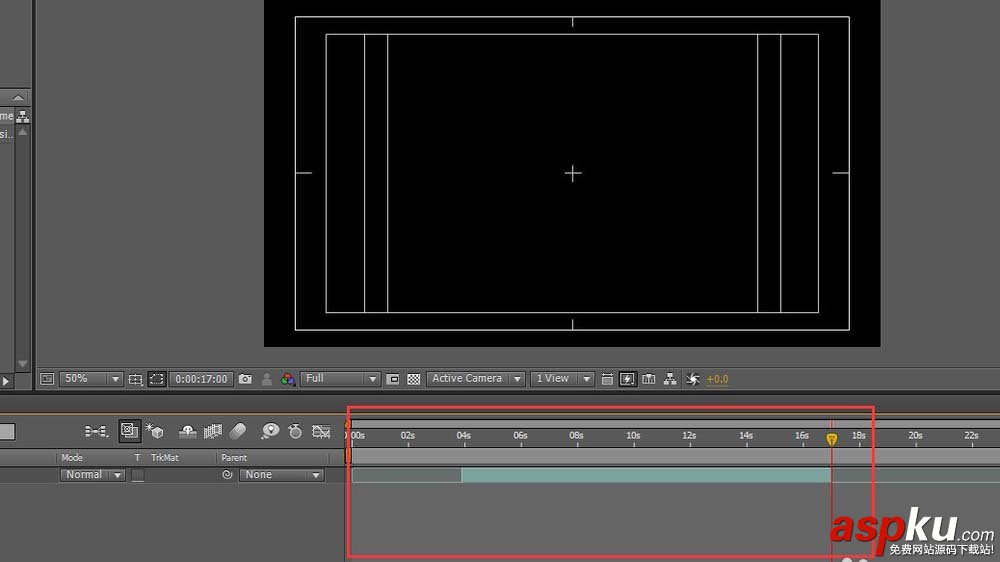1000x562 pixels.
Task: Toggle pixel aspect ratio correction icon
Action: pos(607,379)
